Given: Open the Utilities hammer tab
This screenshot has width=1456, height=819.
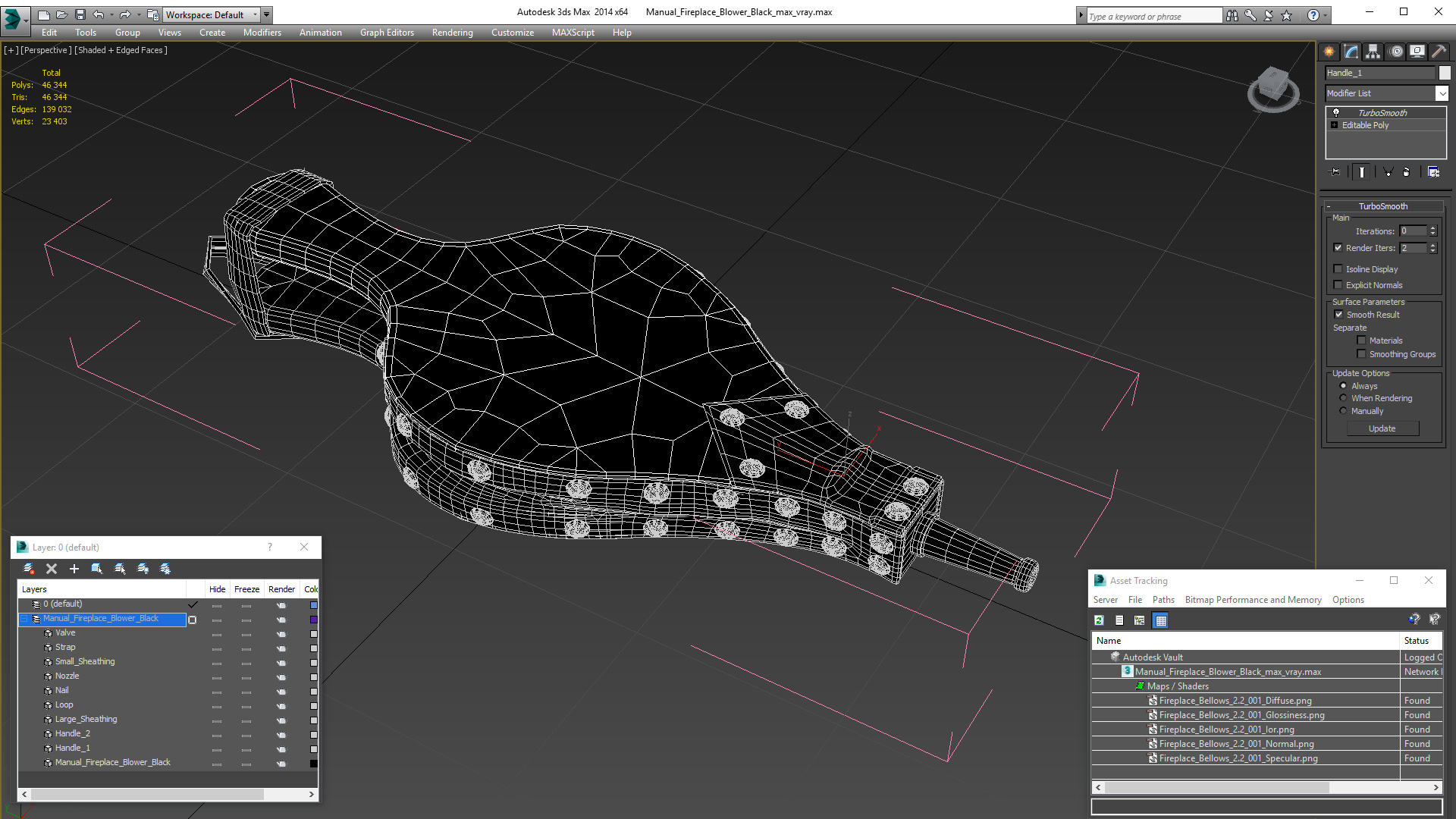Looking at the screenshot, I should [x=1438, y=52].
